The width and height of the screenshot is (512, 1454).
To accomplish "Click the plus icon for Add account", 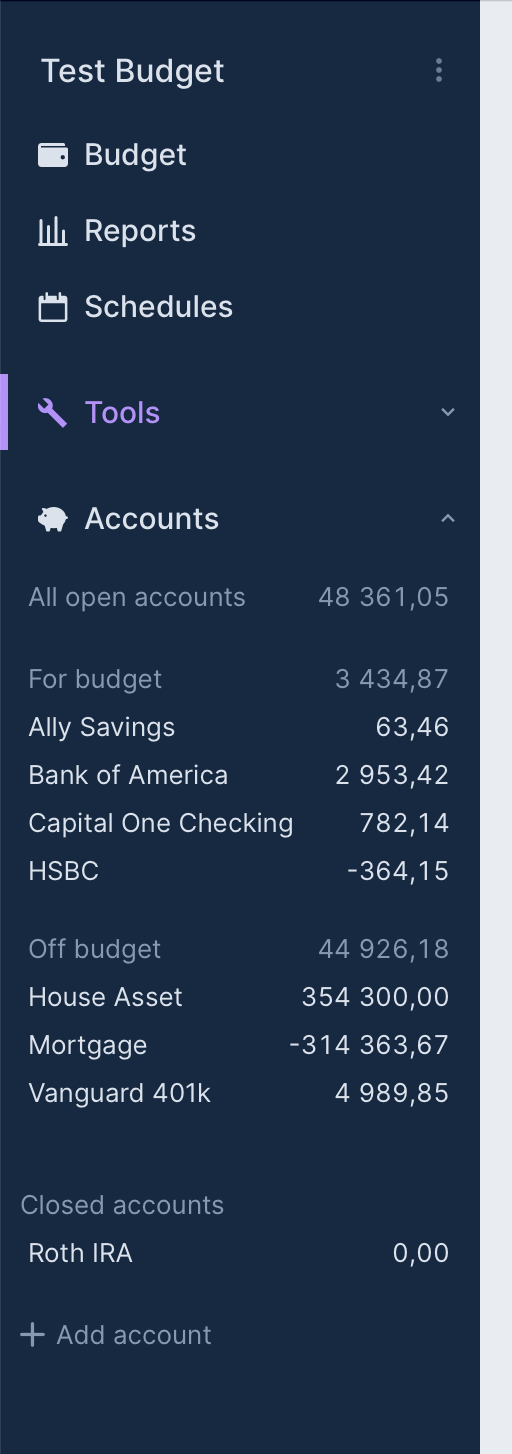I will click(33, 1335).
